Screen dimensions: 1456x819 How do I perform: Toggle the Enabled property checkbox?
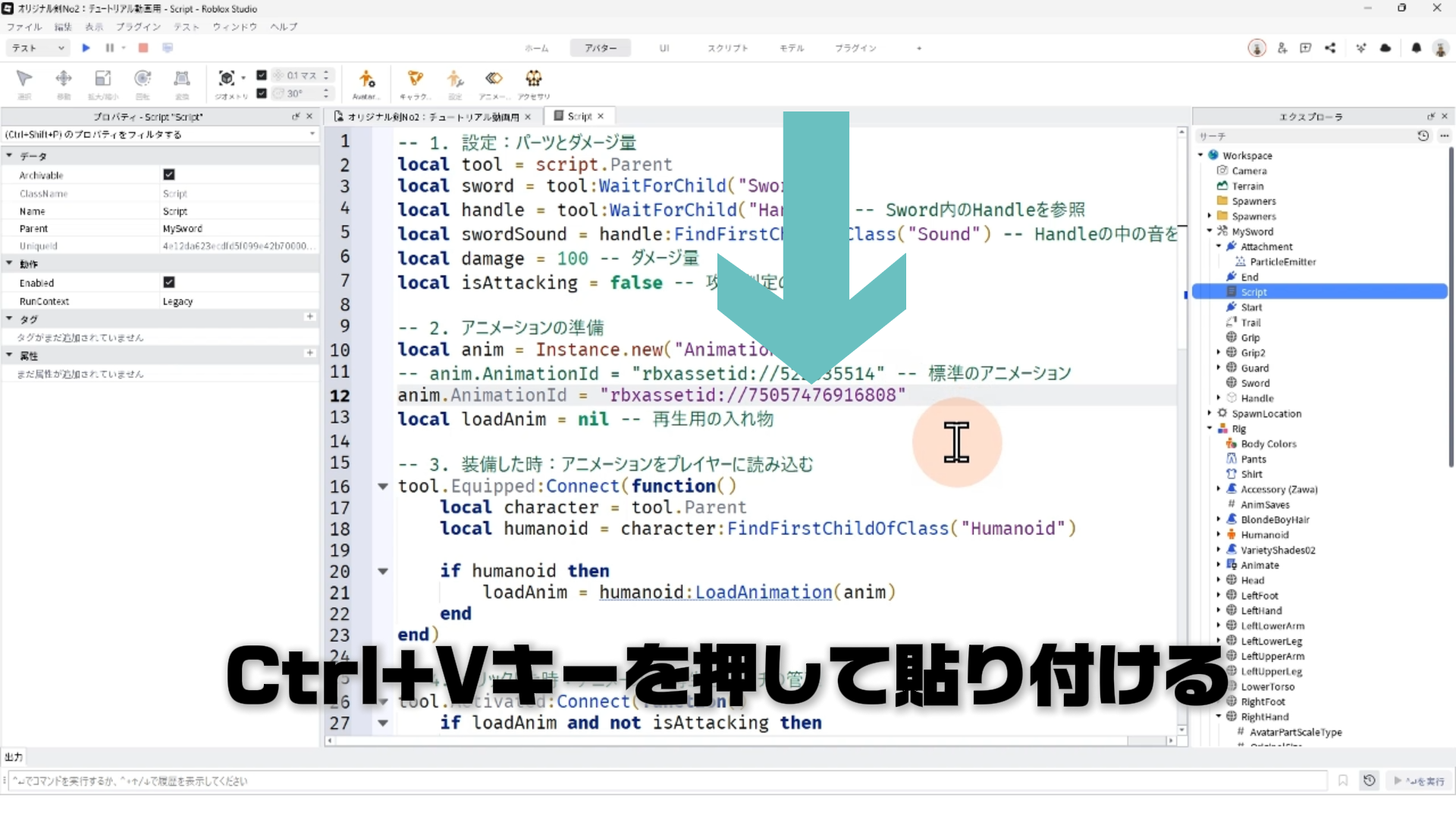tap(169, 282)
